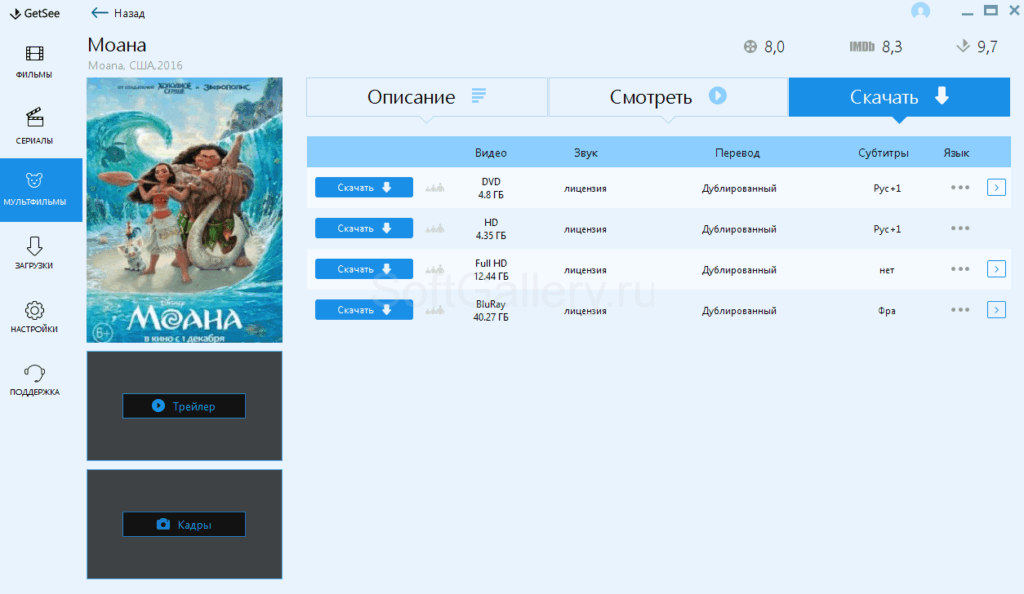Image resolution: width=1024 pixels, height=594 pixels.
Task: Open the Загрузки downloads section
Action: [x=34, y=253]
